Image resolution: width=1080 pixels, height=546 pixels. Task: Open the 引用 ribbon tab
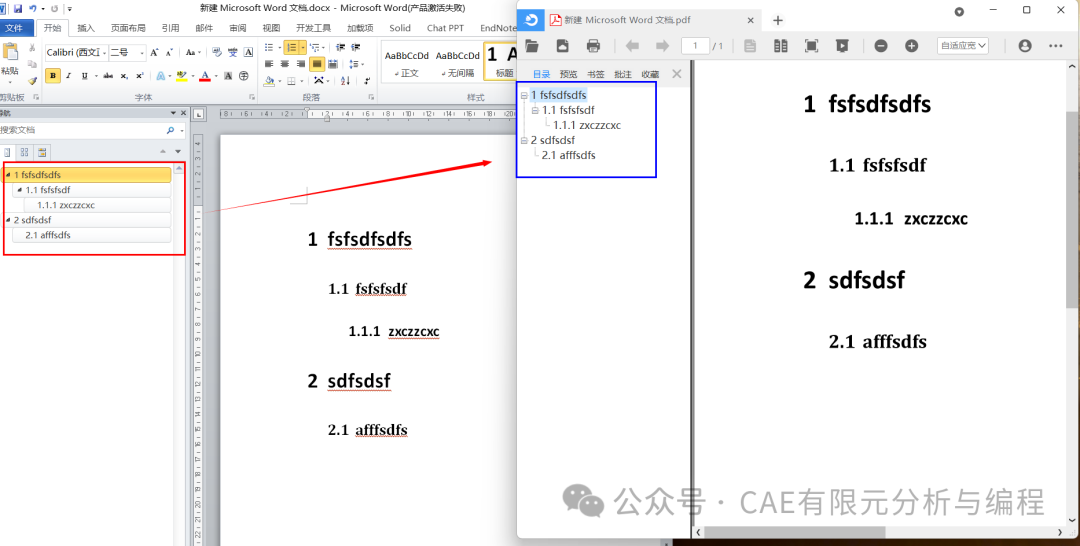170,28
